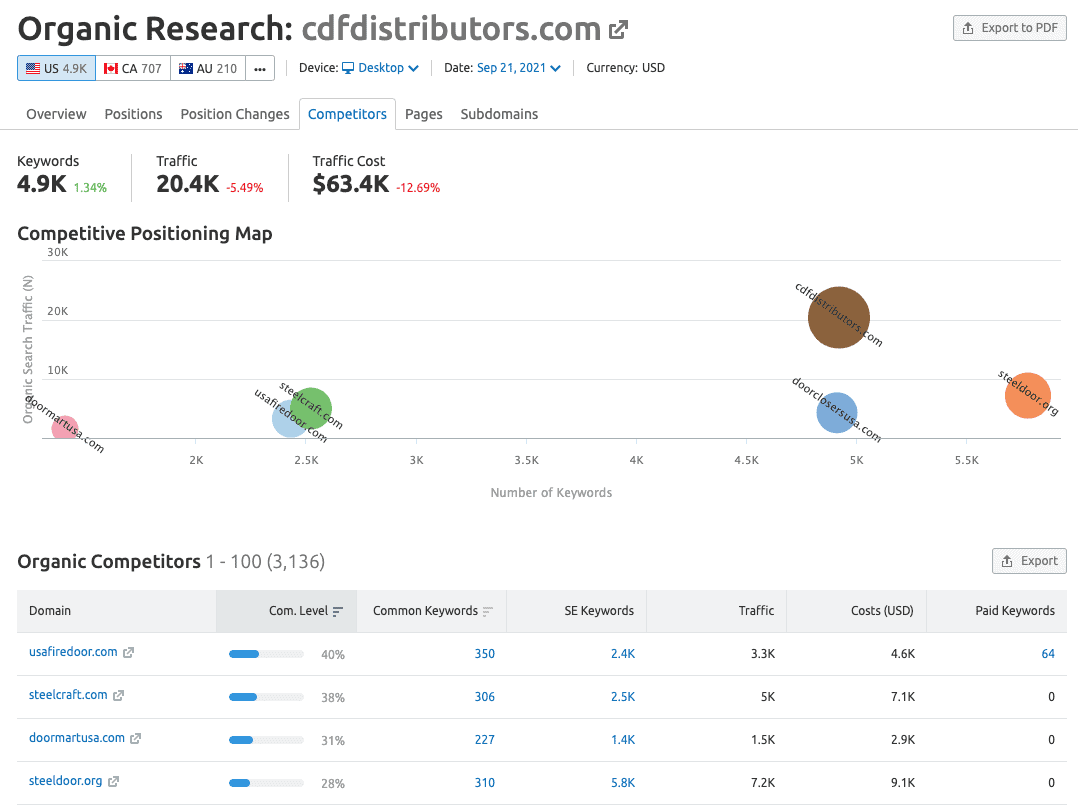Click the sort icon in Com. Level header
Image resolution: width=1078 pixels, height=809 pixels.
click(x=338, y=611)
